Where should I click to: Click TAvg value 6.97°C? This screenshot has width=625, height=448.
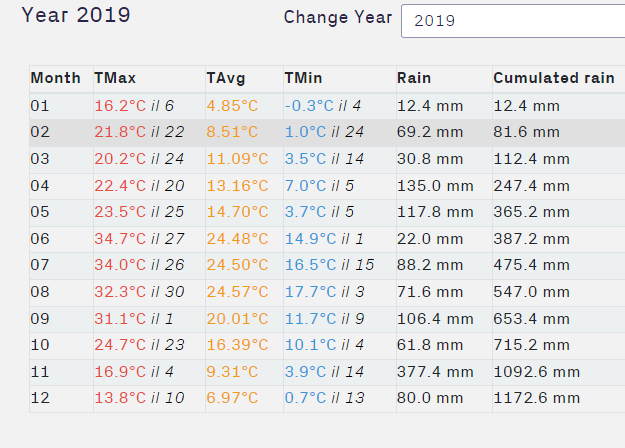232,398
